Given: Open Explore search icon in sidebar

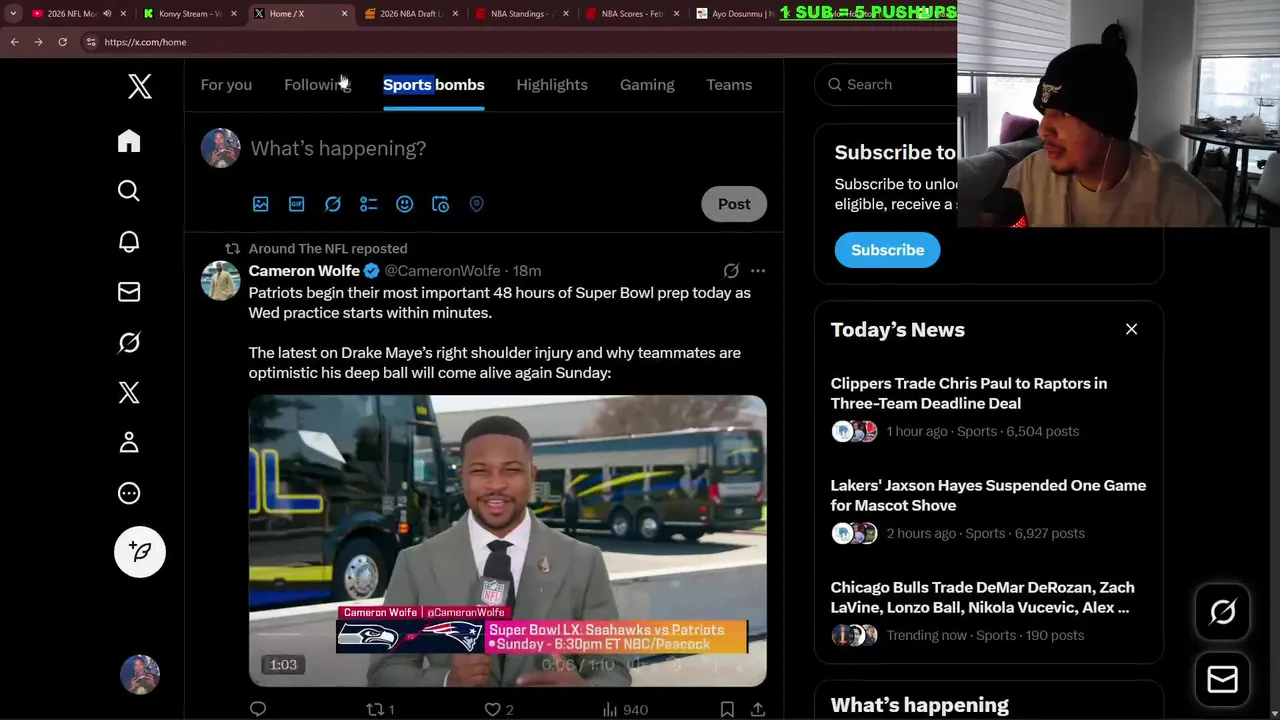Looking at the screenshot, I should (129, 191).
